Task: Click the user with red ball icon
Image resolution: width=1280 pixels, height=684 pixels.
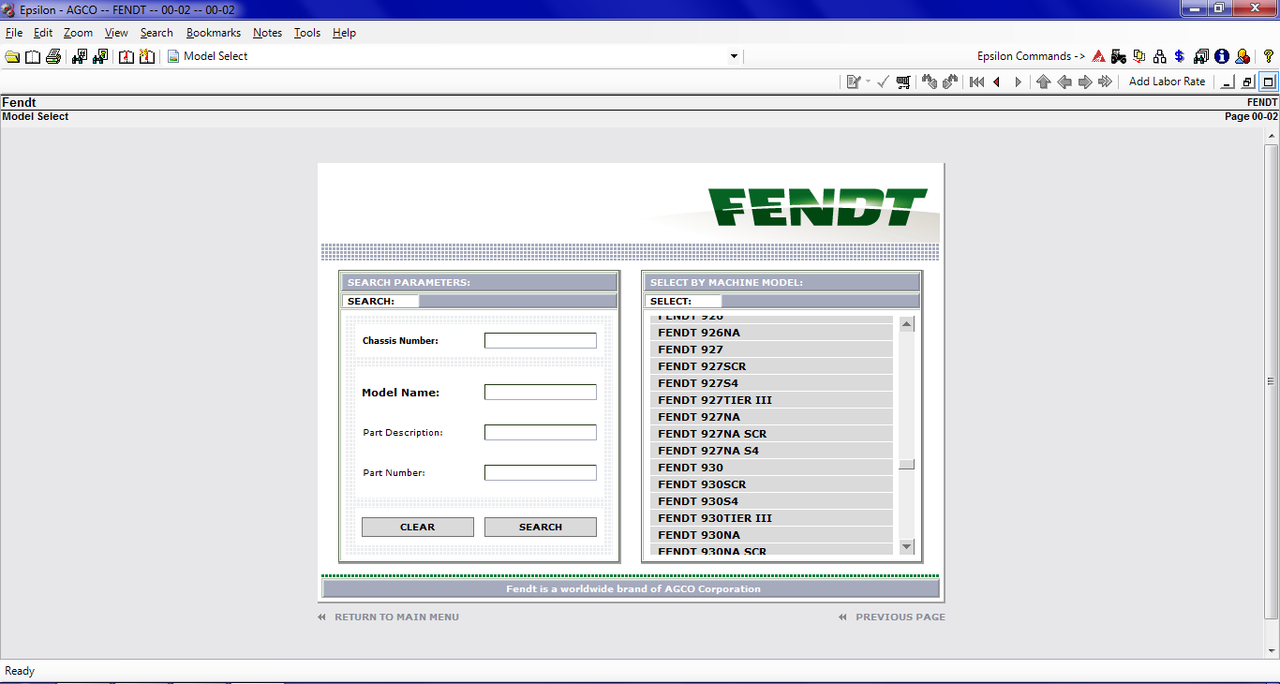Action: point(1243,56)
